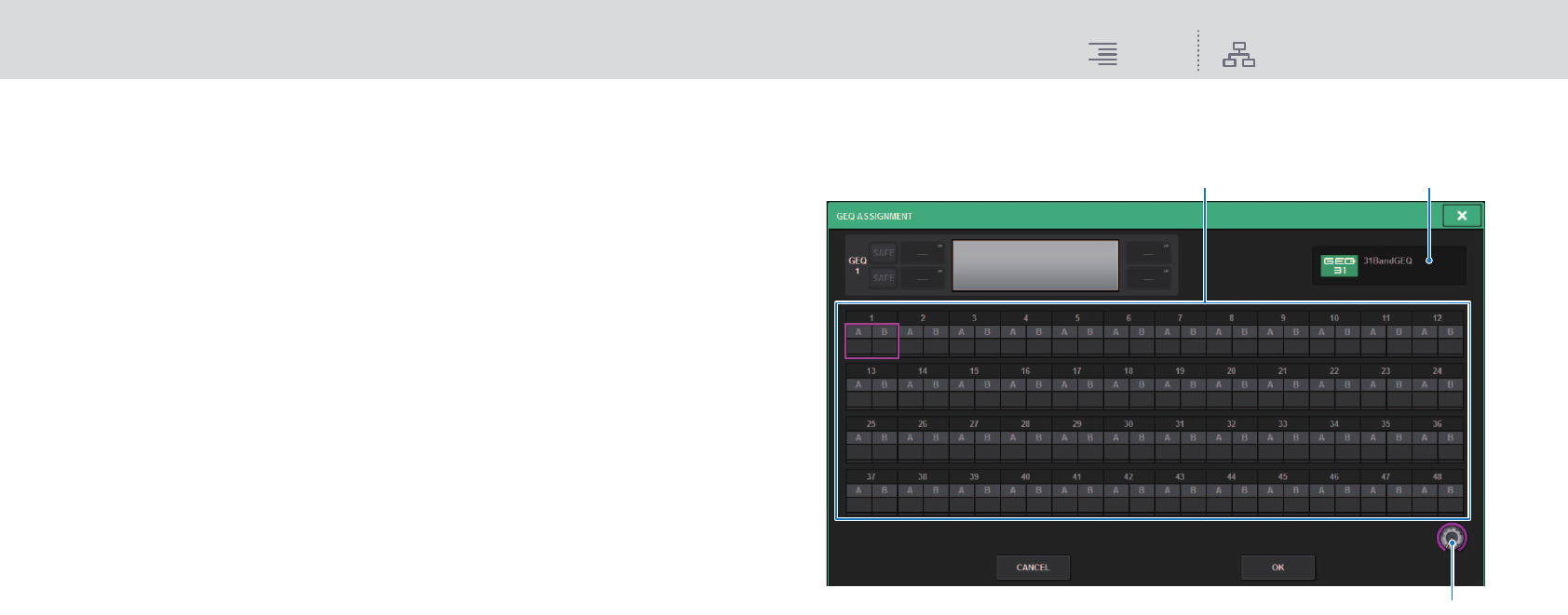This screenshot has width=1568, height=615.
Task: Select slot B of rack 20
Action: click(1244, 394)
